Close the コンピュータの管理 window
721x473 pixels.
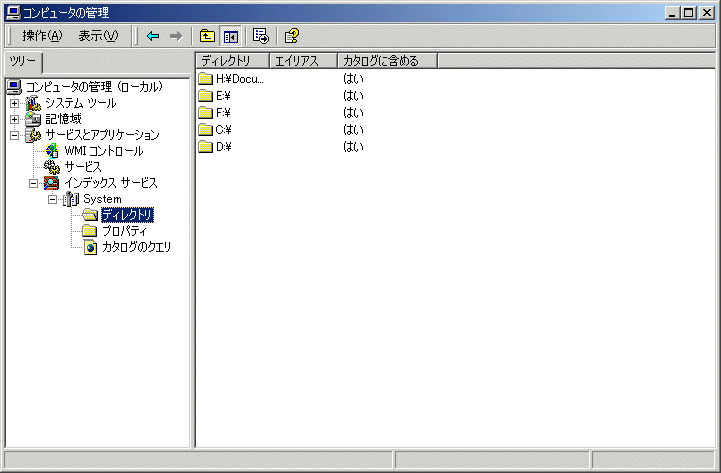706,13
